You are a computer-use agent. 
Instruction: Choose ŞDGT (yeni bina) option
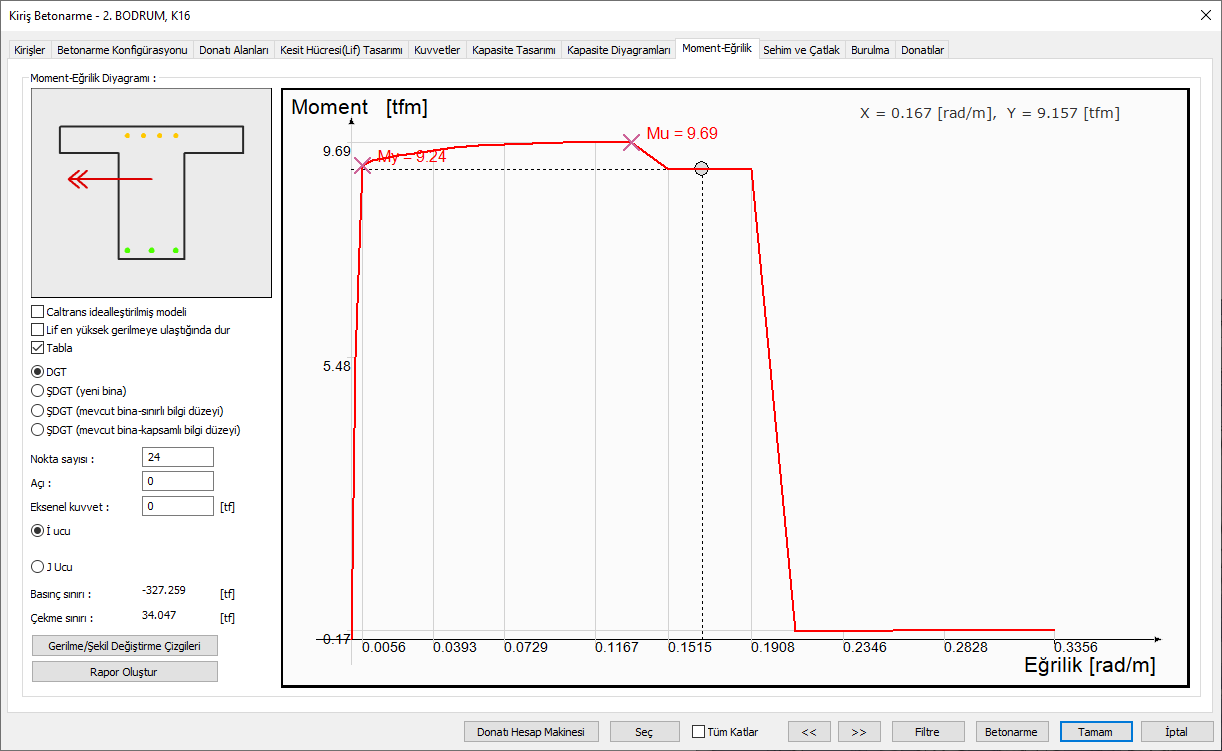coord(38,391)
